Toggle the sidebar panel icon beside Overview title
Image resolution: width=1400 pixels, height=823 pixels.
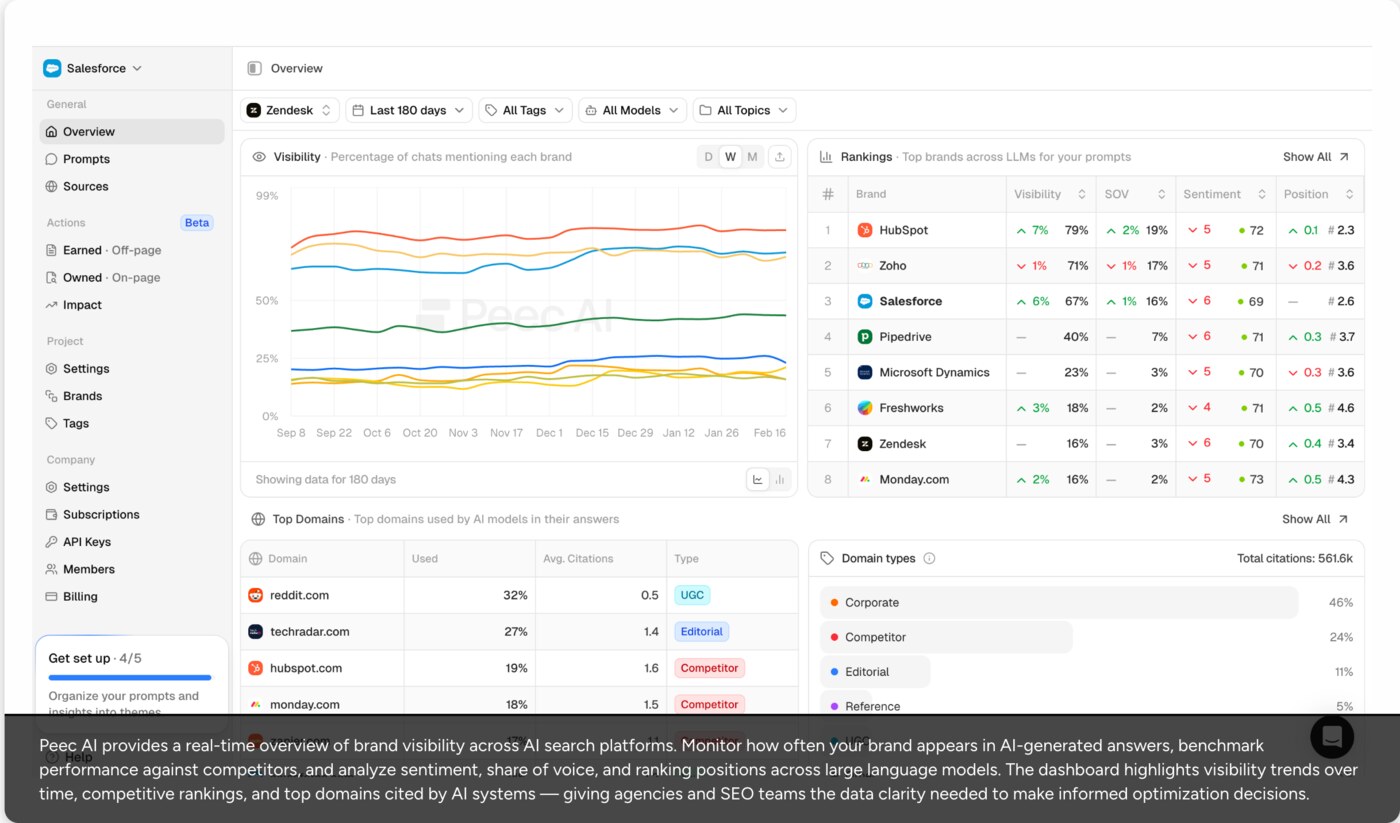tap(253, 68)
